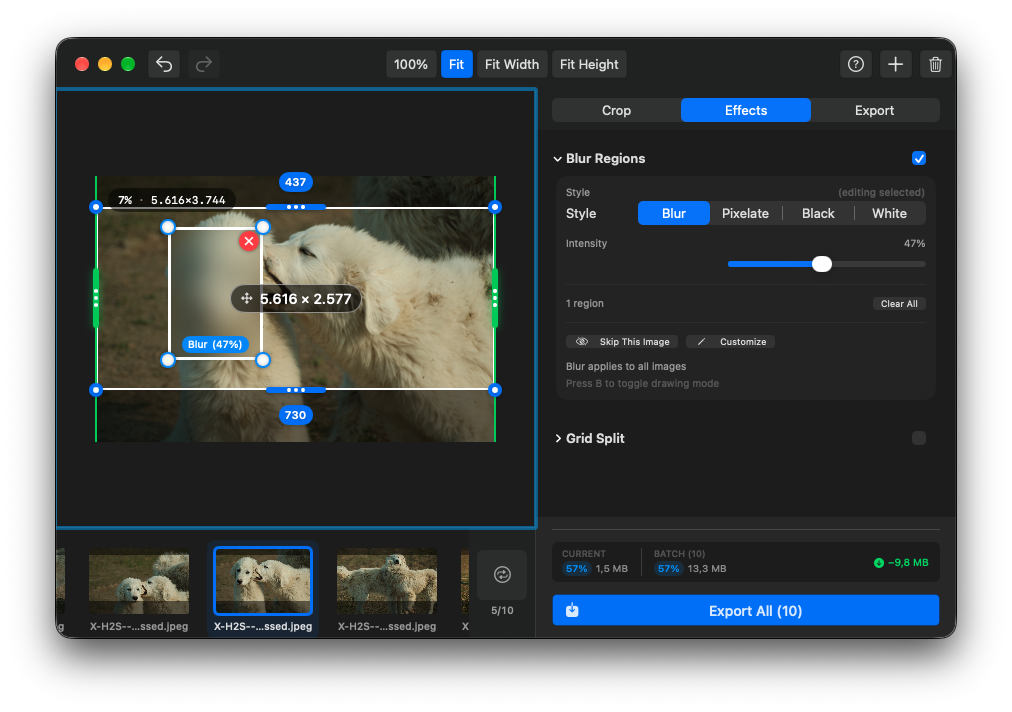Click the top edge crop handle
Screen dimensions: 1012x712
coord(296,207)
